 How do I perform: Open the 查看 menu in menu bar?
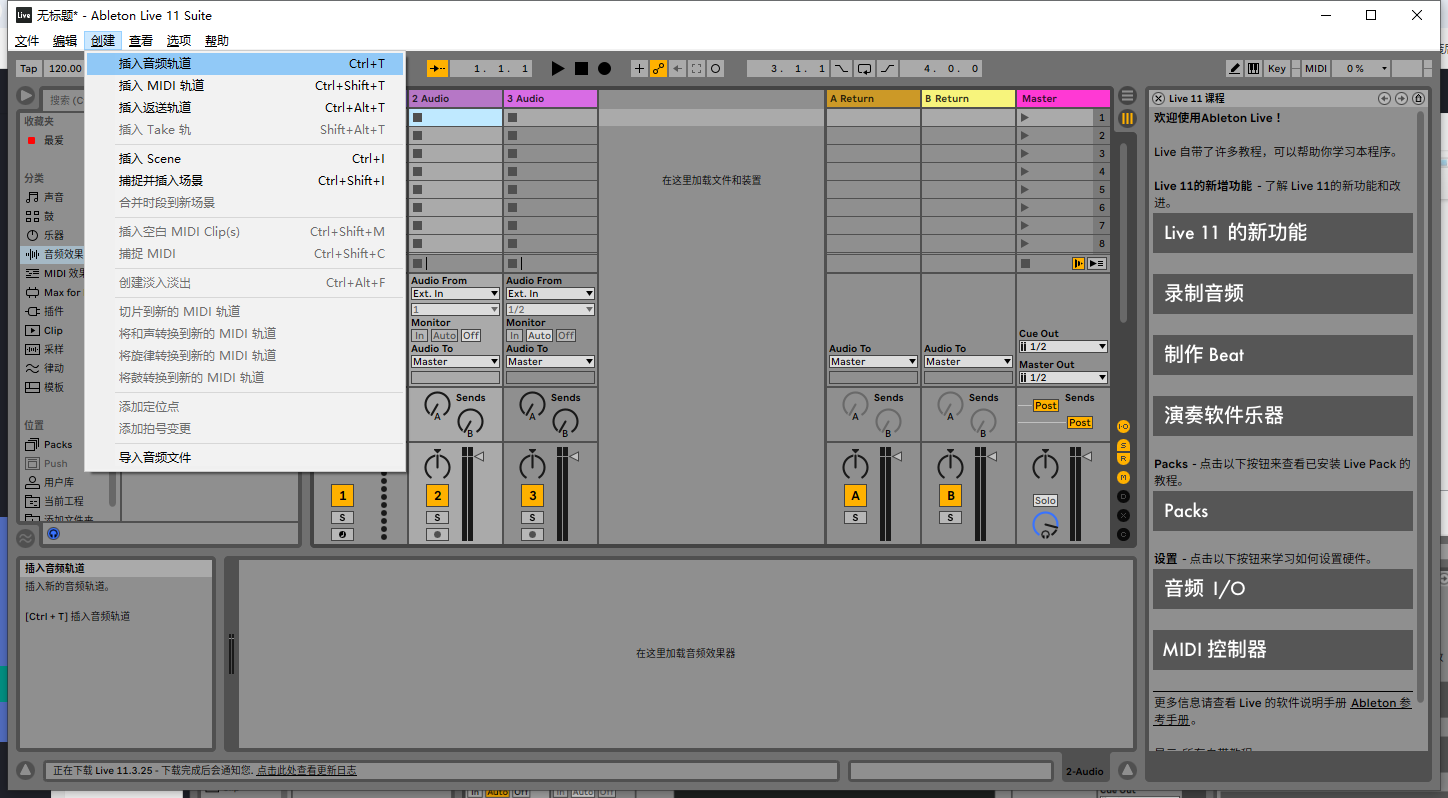coord(141,41)
